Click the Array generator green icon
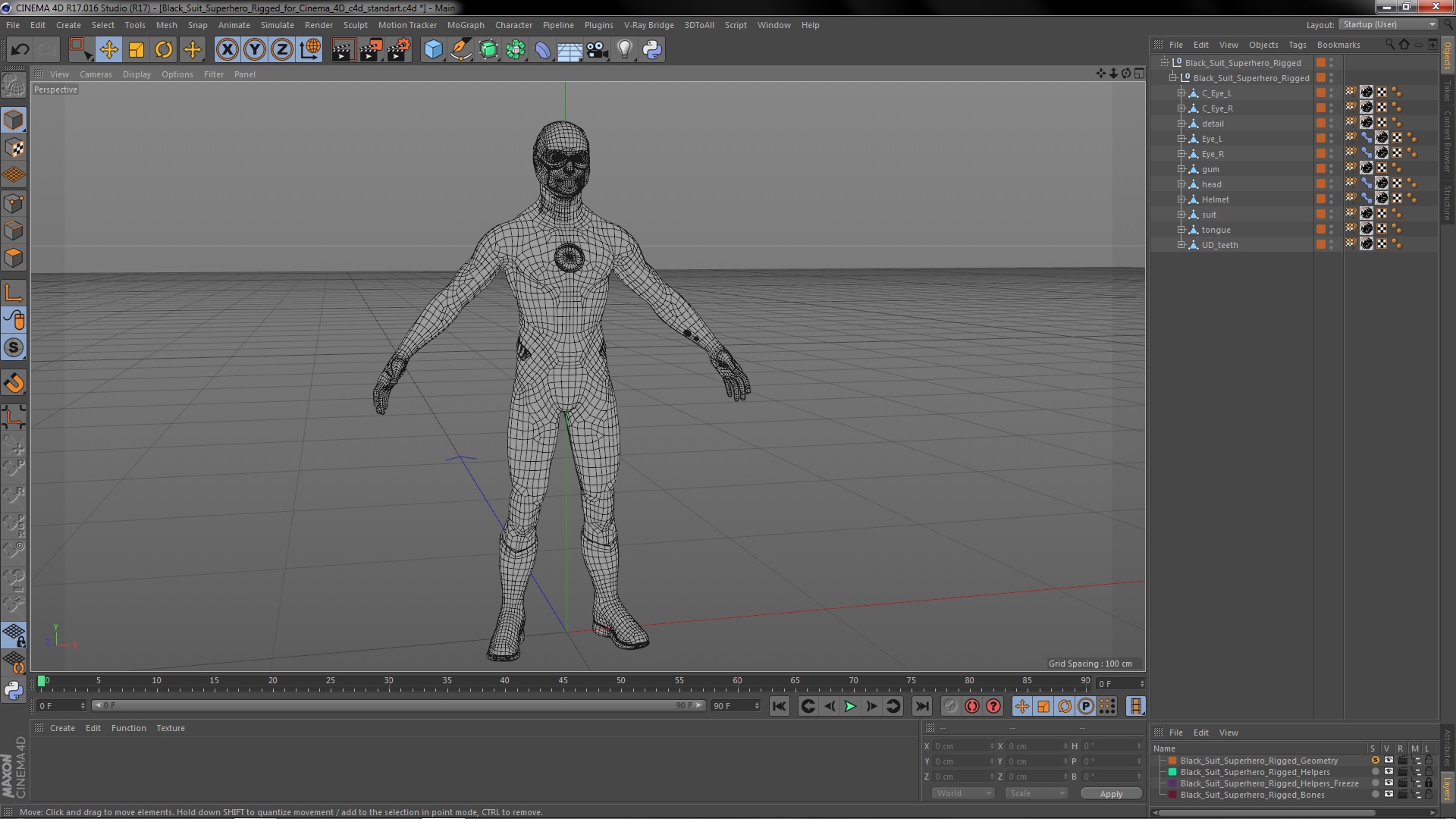This screenshot has width=1456, height=819. pyautogui.click(x=488, y=50)
